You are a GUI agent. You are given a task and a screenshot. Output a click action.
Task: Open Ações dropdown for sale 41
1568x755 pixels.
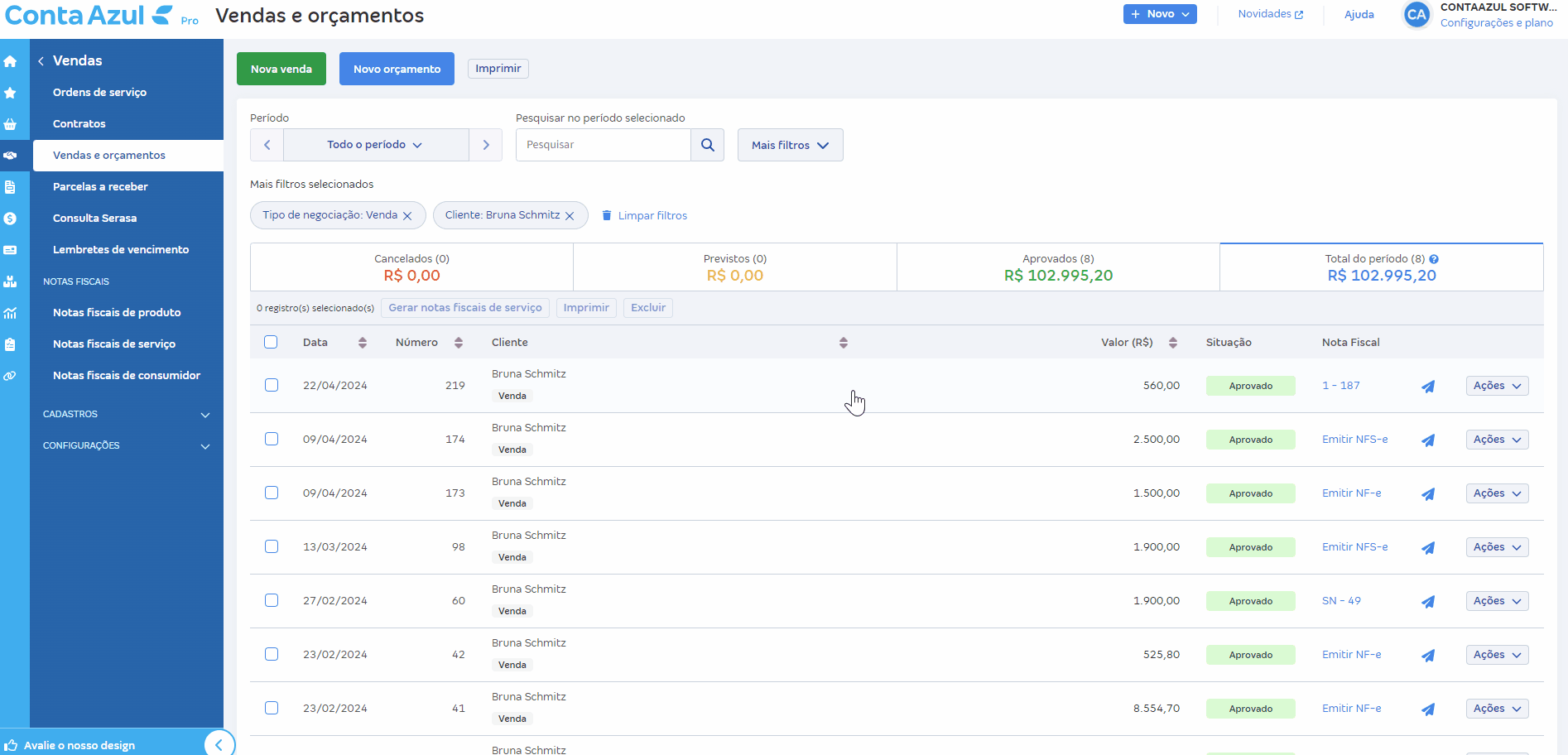[1497, 709]
